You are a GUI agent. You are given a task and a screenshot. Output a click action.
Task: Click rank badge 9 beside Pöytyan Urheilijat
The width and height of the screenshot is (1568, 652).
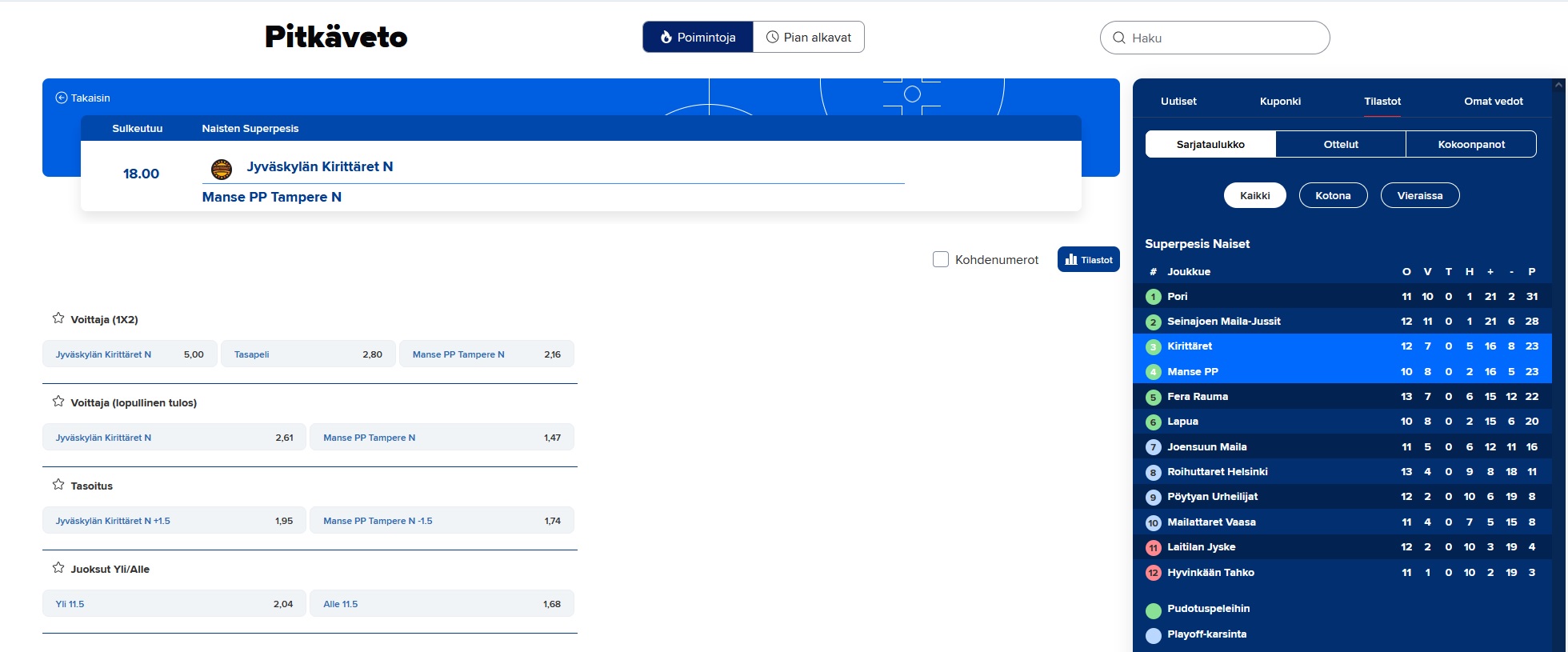coord(1153,497)
